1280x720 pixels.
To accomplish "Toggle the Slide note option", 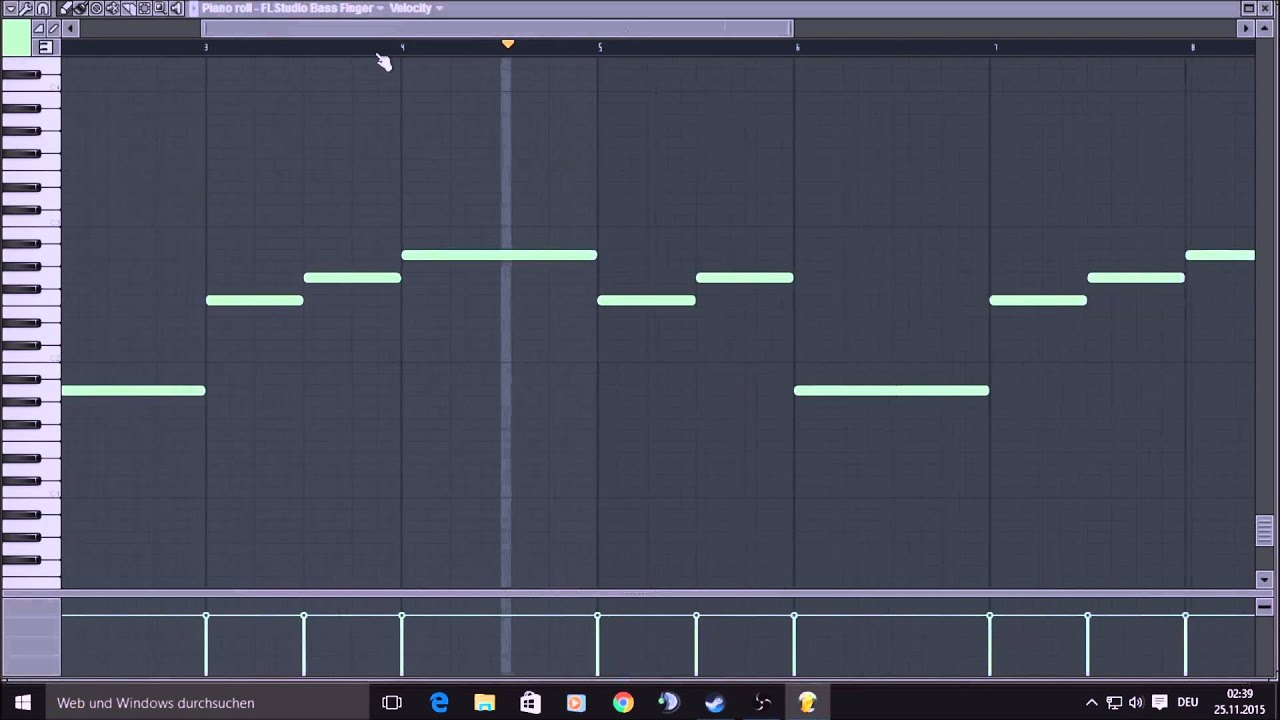I will 38,28.
